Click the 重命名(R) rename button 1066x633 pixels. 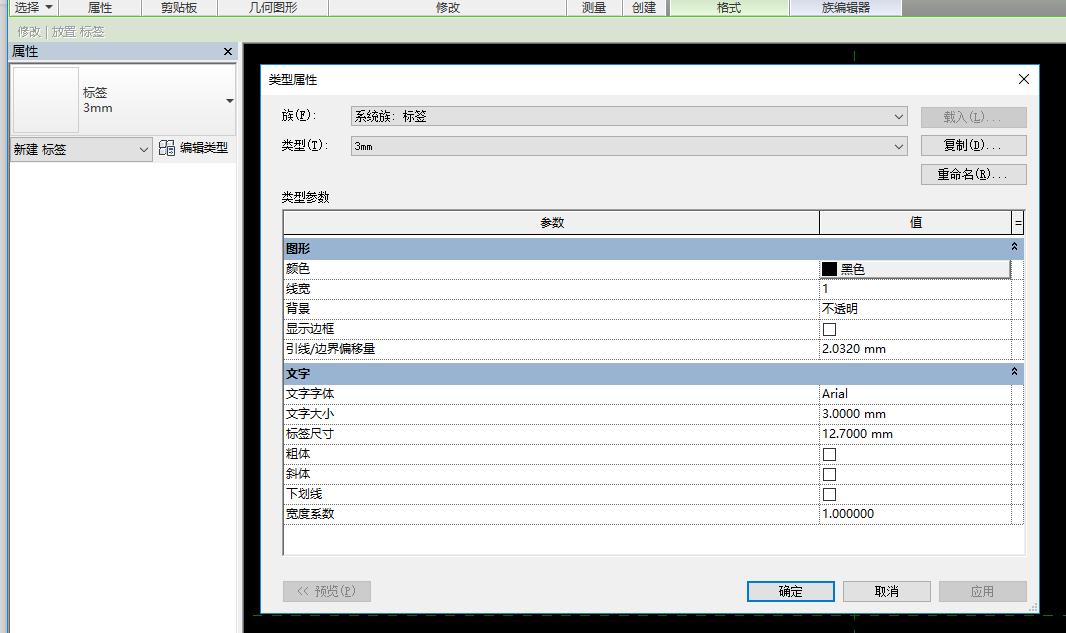[x=974, y=175]
